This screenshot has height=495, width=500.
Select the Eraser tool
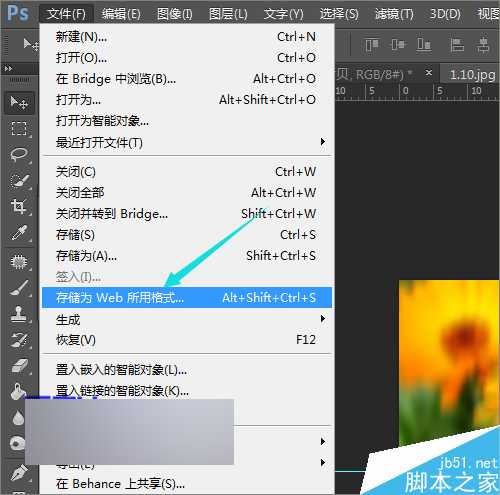click(19, 366)
